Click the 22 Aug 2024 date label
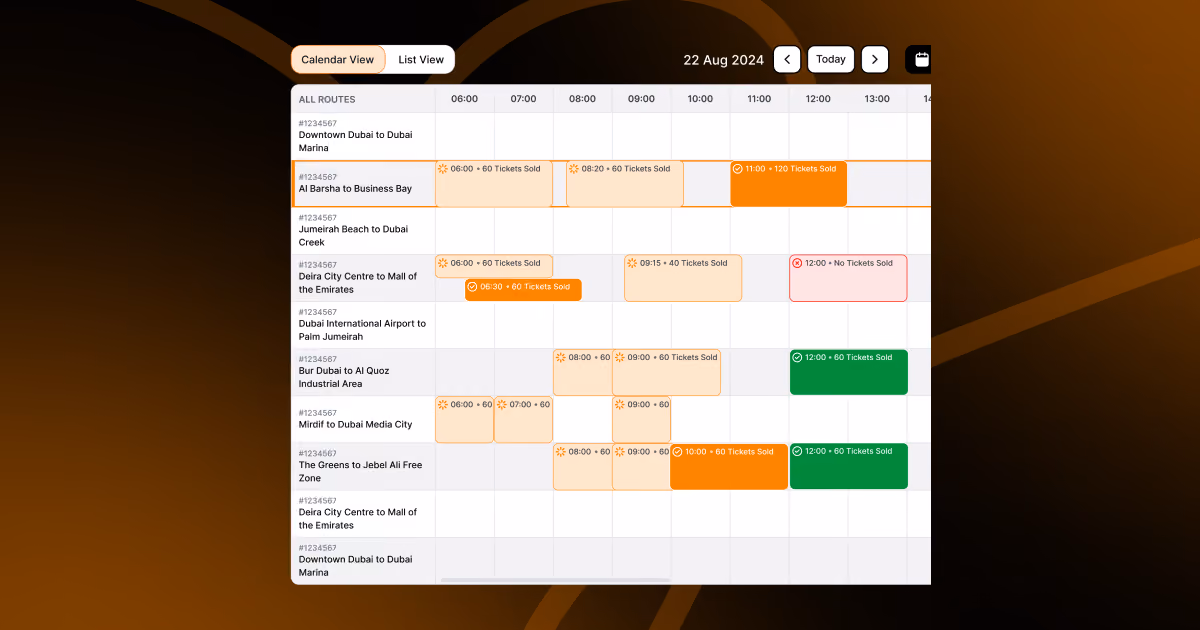1200x630 pixels. pos(723,60)
